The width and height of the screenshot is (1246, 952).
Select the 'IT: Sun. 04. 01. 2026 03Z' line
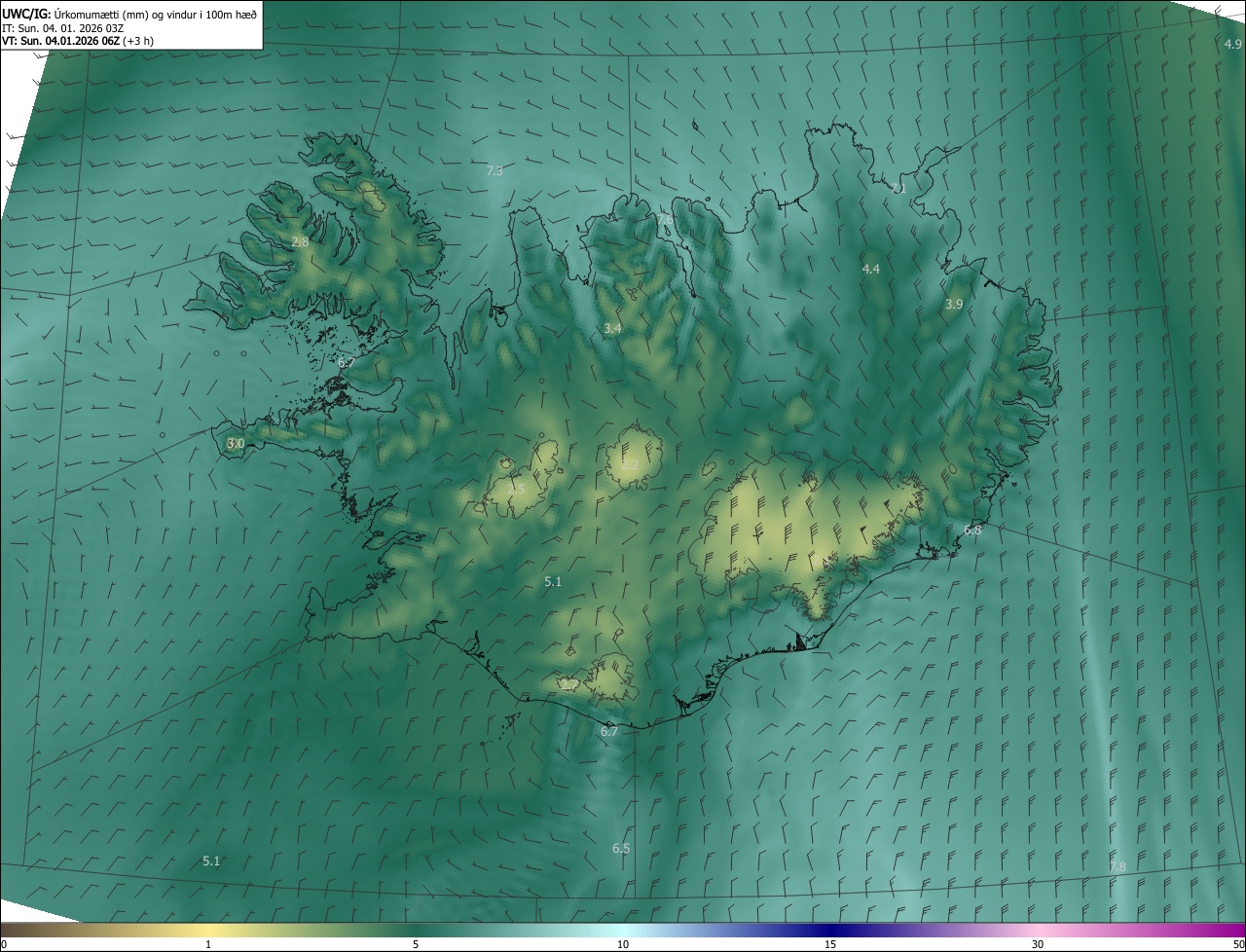pyautogui.click(x=62, y=27)
